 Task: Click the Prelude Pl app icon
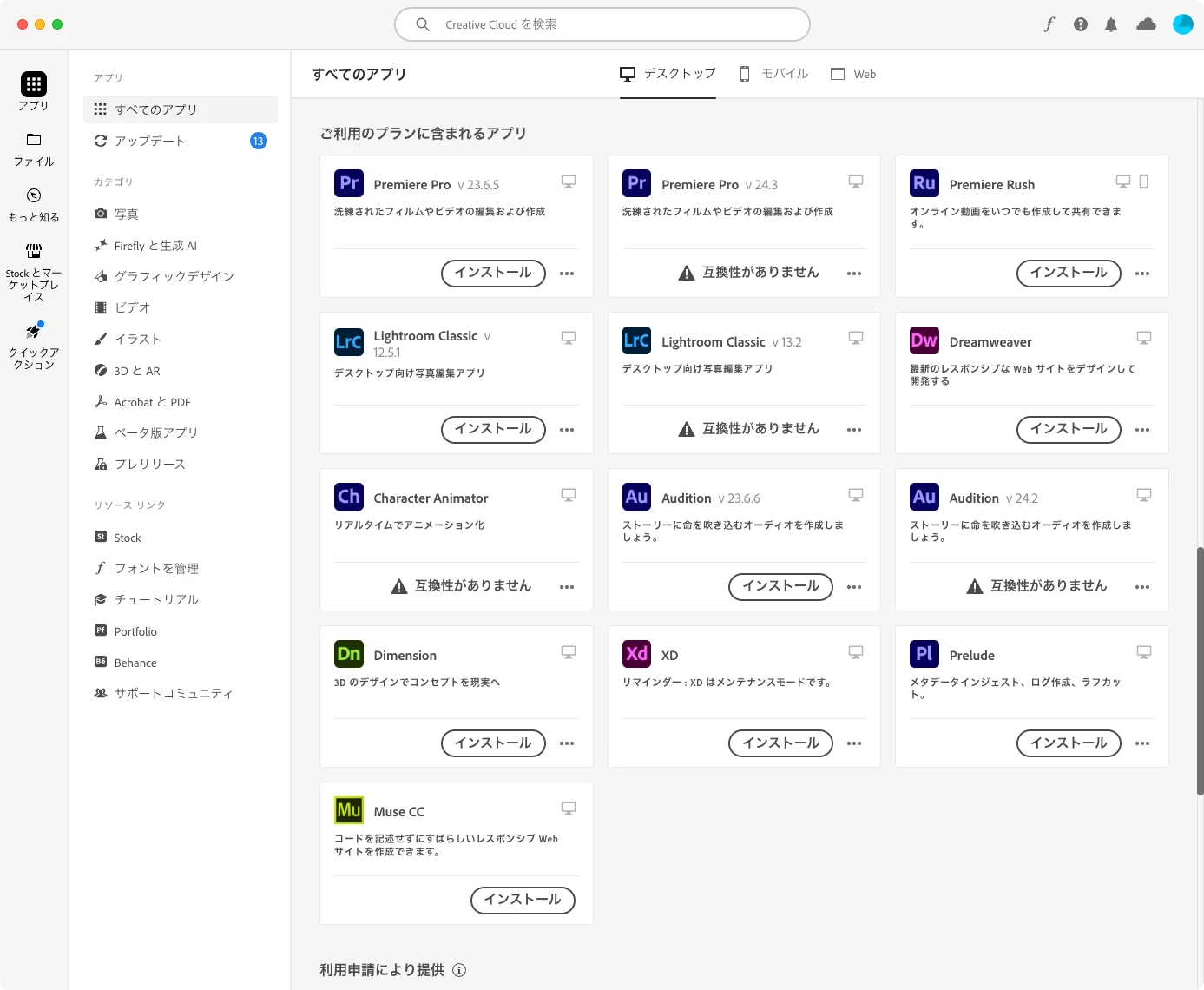(x=924, y=654)
